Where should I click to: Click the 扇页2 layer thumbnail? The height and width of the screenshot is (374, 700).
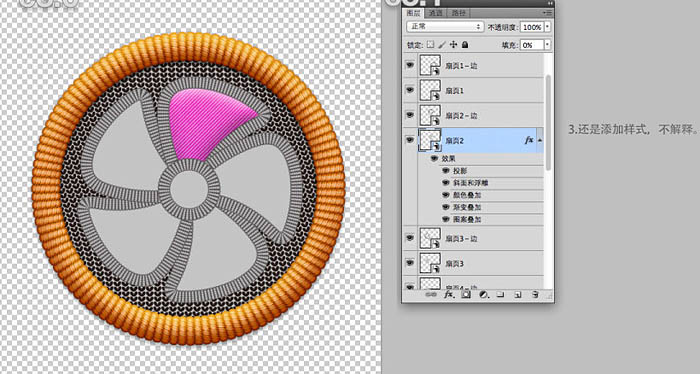click(430, 140)
